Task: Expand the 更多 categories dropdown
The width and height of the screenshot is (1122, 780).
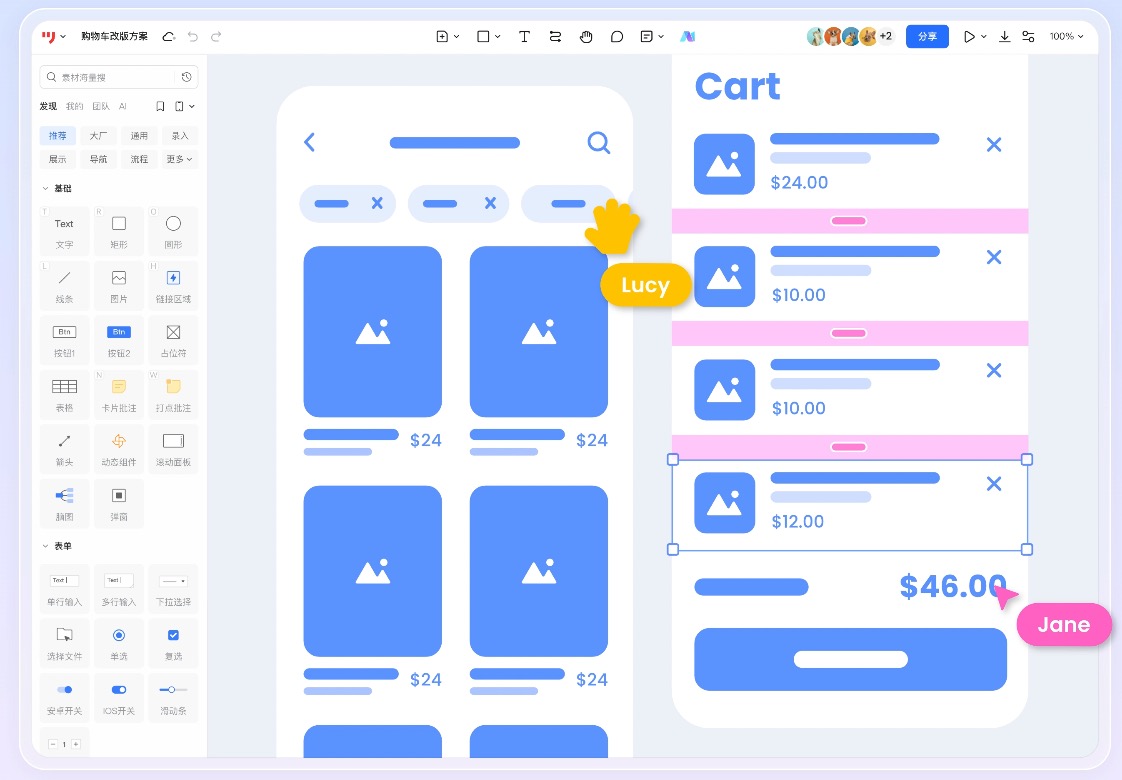Action: [x=180, y=159]
